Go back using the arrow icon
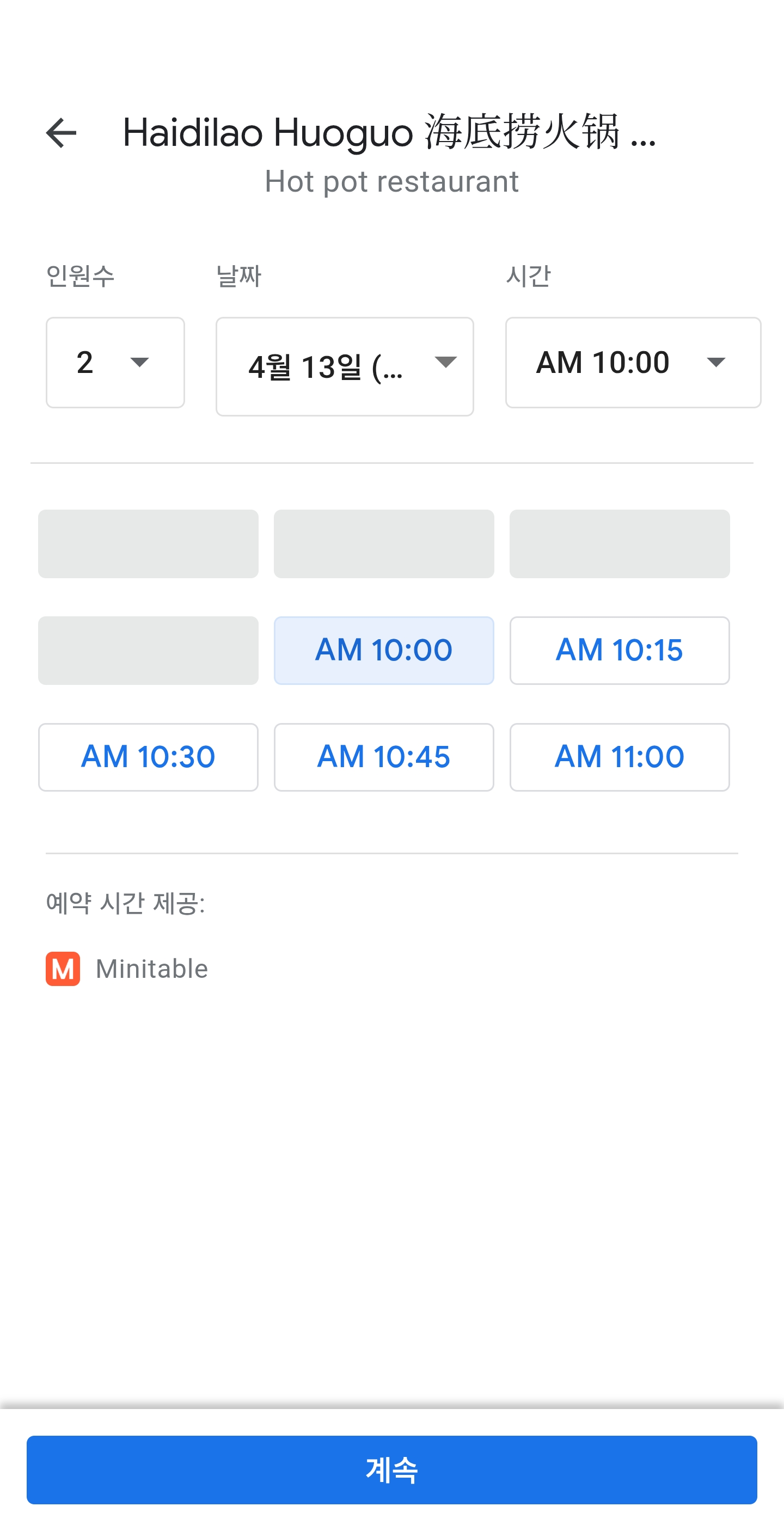Screen dimensions: 784x1531 pos(61,132)
